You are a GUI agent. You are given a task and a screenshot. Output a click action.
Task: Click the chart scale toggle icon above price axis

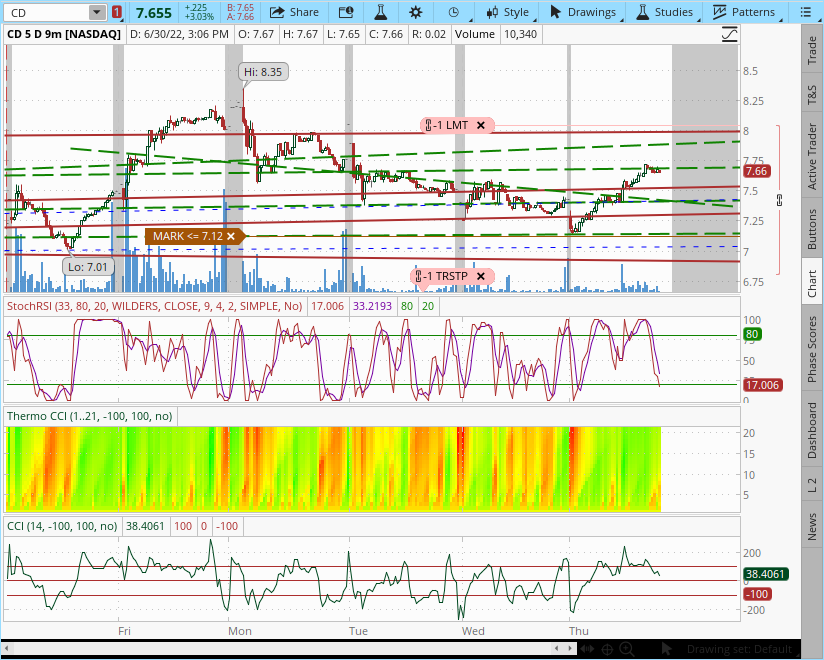(x=730, y=33)
